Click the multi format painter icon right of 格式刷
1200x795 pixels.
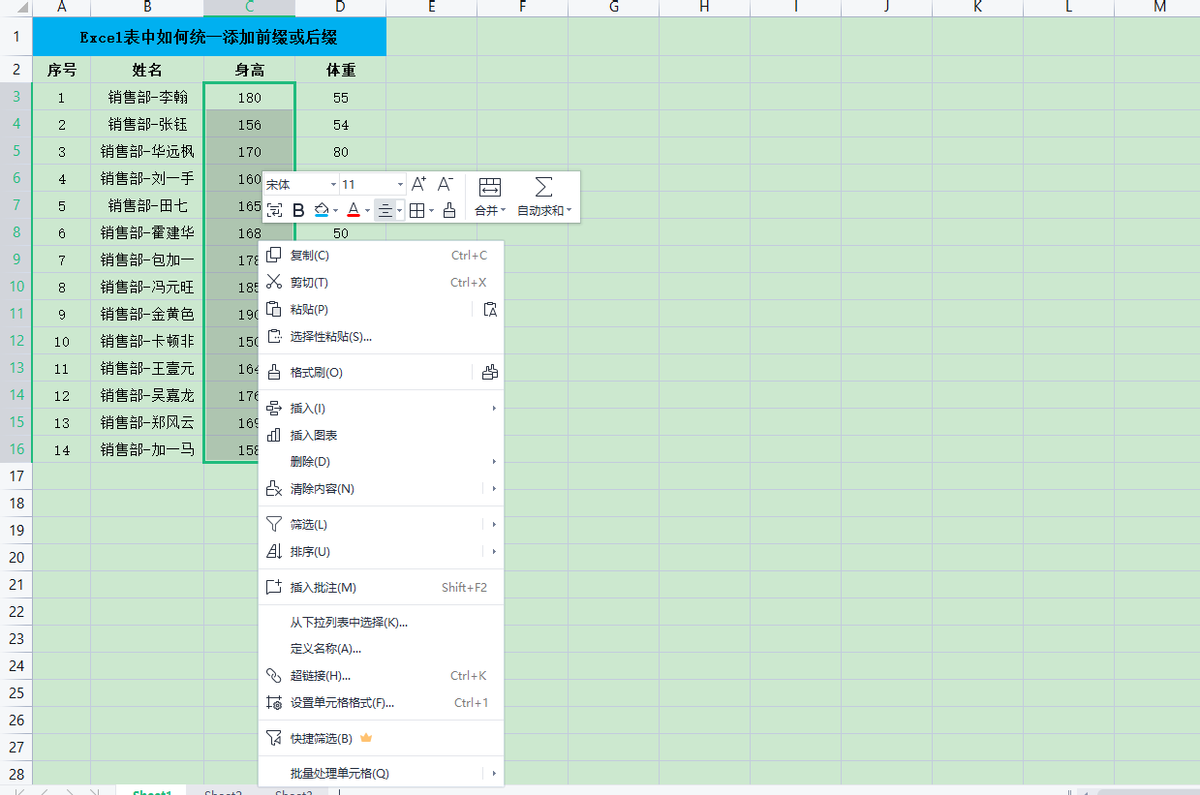(x=490, y=372)
